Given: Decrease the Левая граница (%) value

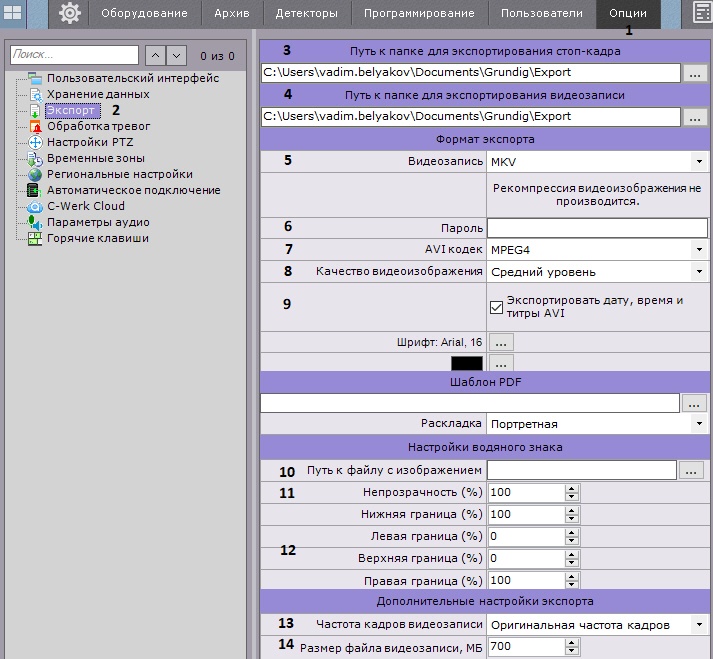Looking at the screenshot, I should coord(572,541).
